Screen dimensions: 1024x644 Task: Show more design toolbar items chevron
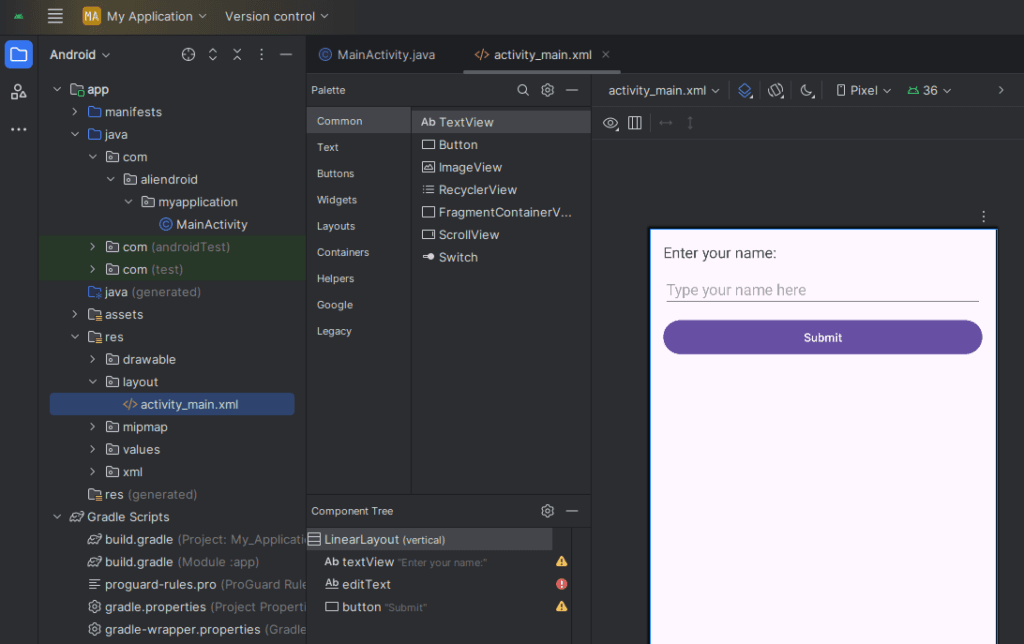pos(1000,90)
